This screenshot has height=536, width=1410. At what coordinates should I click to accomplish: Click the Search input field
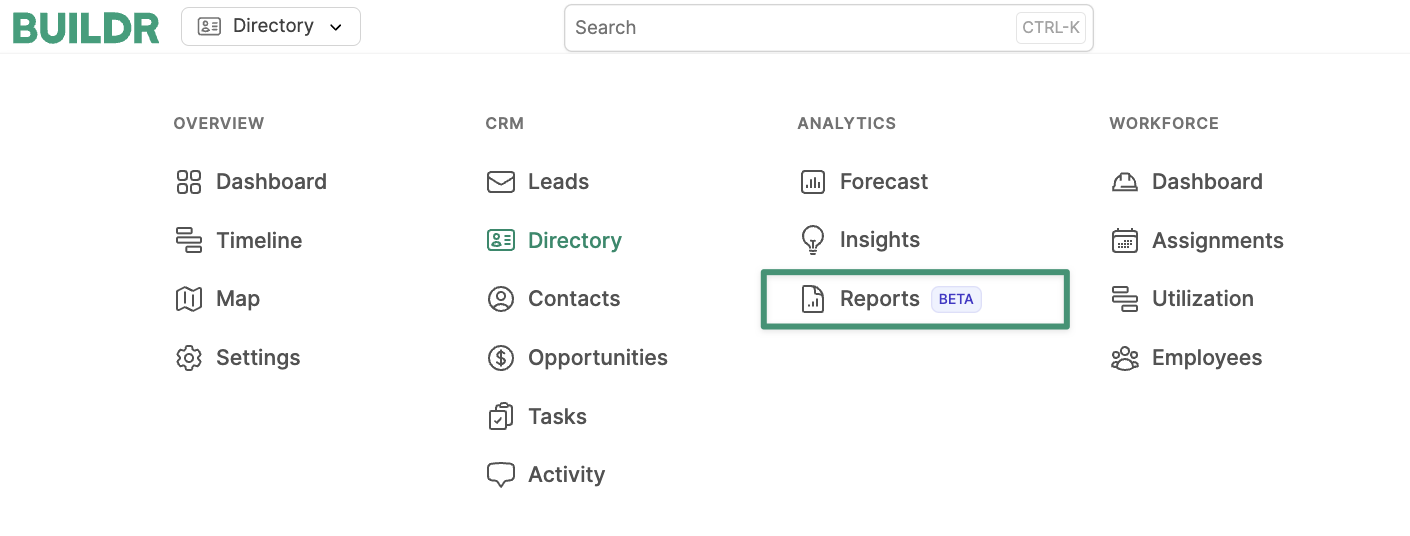[x=829, y=28]
